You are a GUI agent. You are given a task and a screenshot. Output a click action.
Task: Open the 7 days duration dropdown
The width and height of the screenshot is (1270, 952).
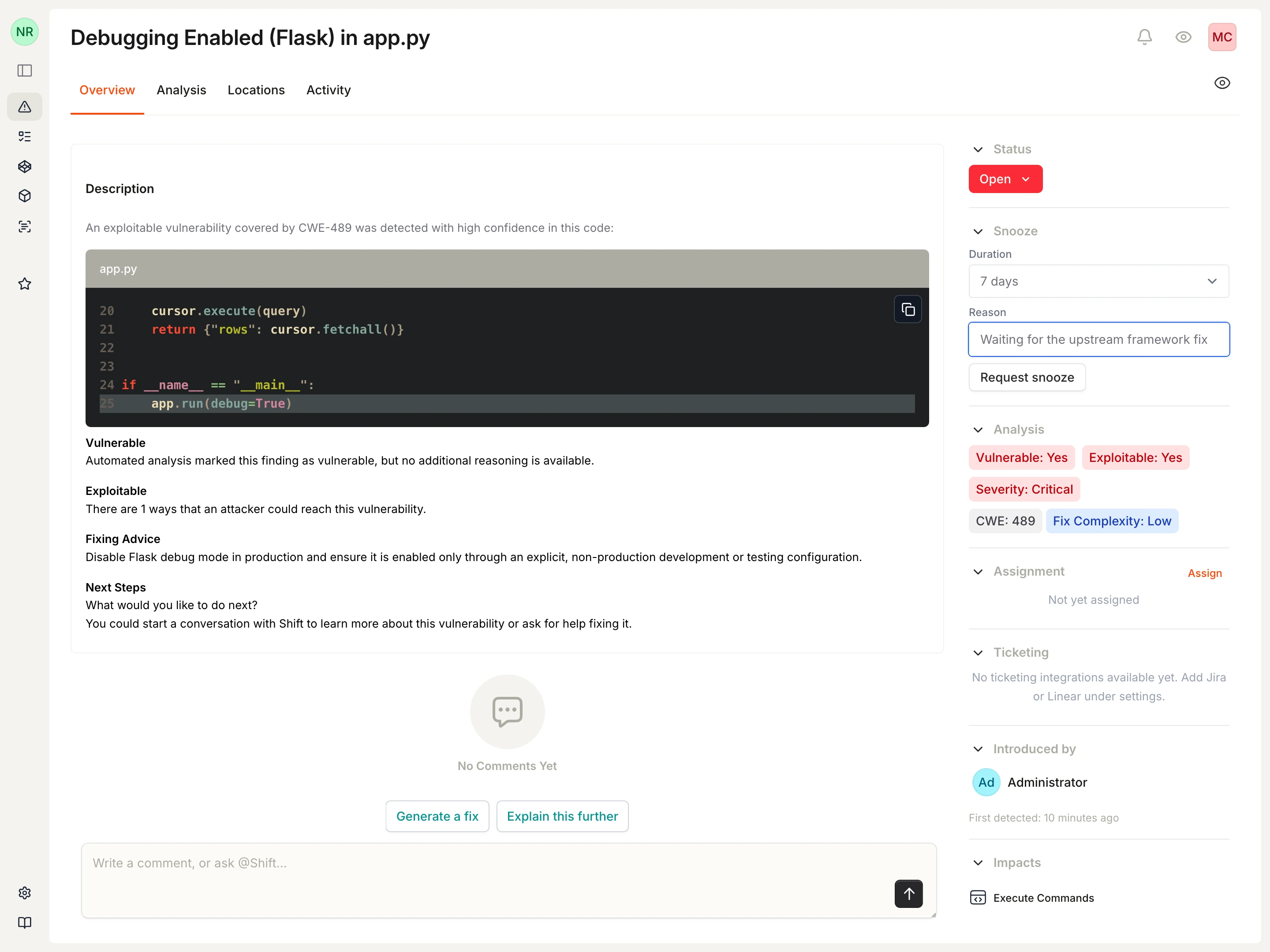1098,281
